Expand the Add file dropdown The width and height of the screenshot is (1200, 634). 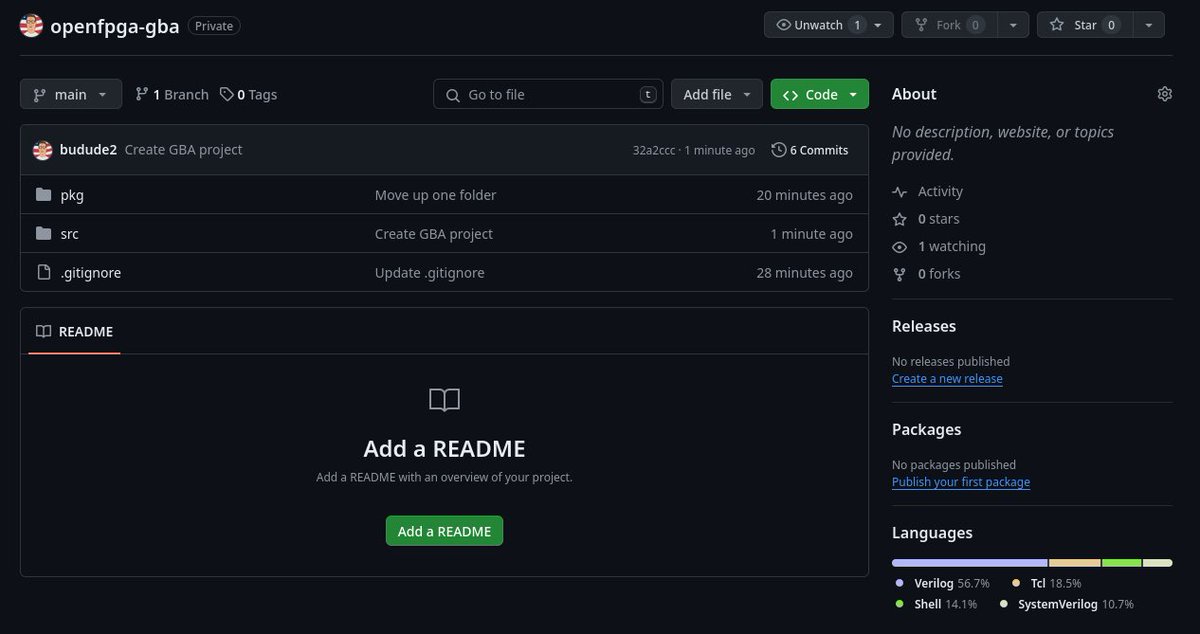click(717, 94)
